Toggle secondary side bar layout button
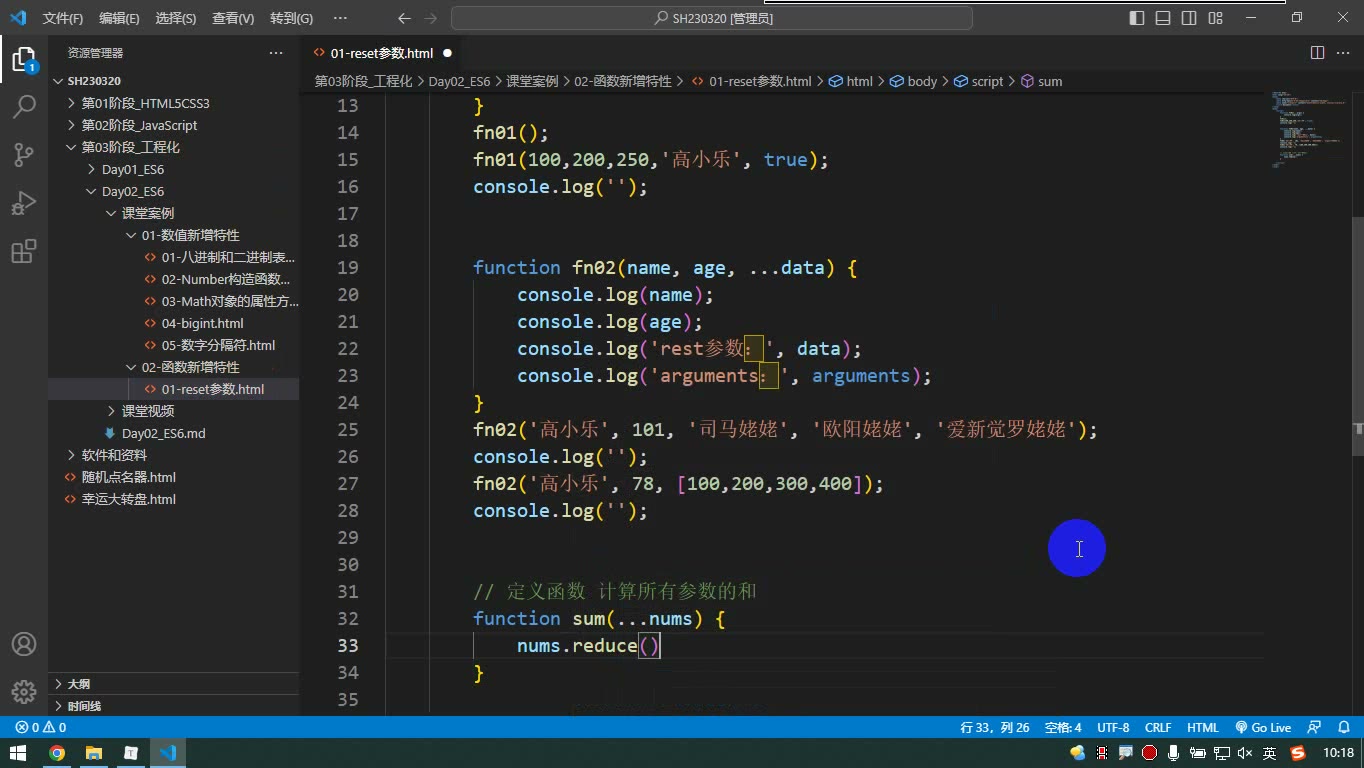1364x768 pixels. point(1189,18)
